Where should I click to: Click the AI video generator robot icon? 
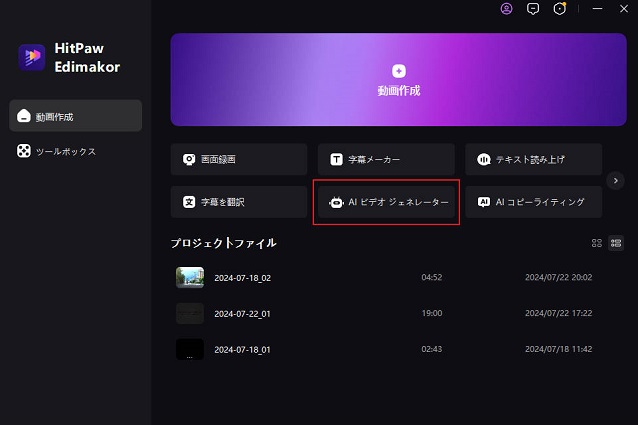tap(336, 202)
